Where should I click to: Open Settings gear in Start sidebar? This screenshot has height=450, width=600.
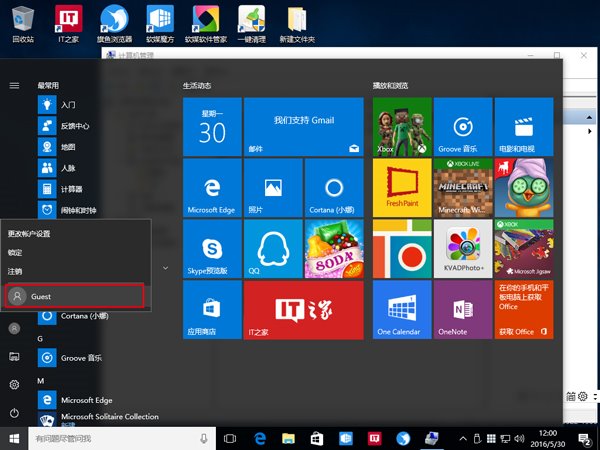click(x=14, y=385)
